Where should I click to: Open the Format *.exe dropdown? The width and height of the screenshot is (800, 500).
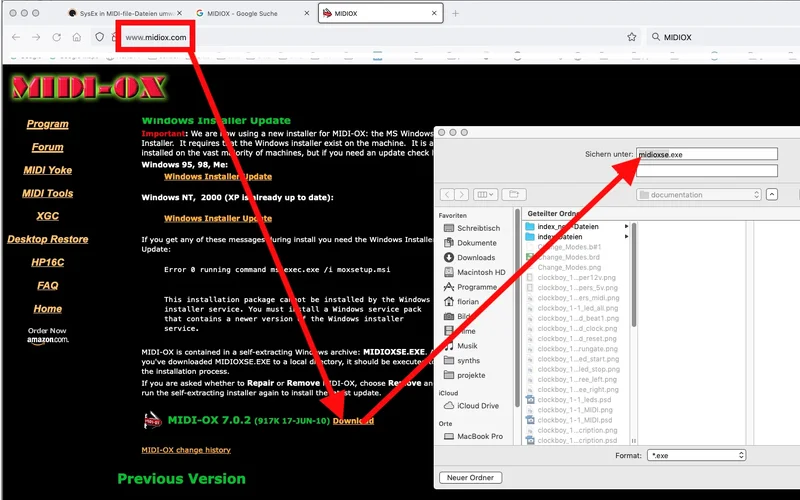click(x=696, y=455)
